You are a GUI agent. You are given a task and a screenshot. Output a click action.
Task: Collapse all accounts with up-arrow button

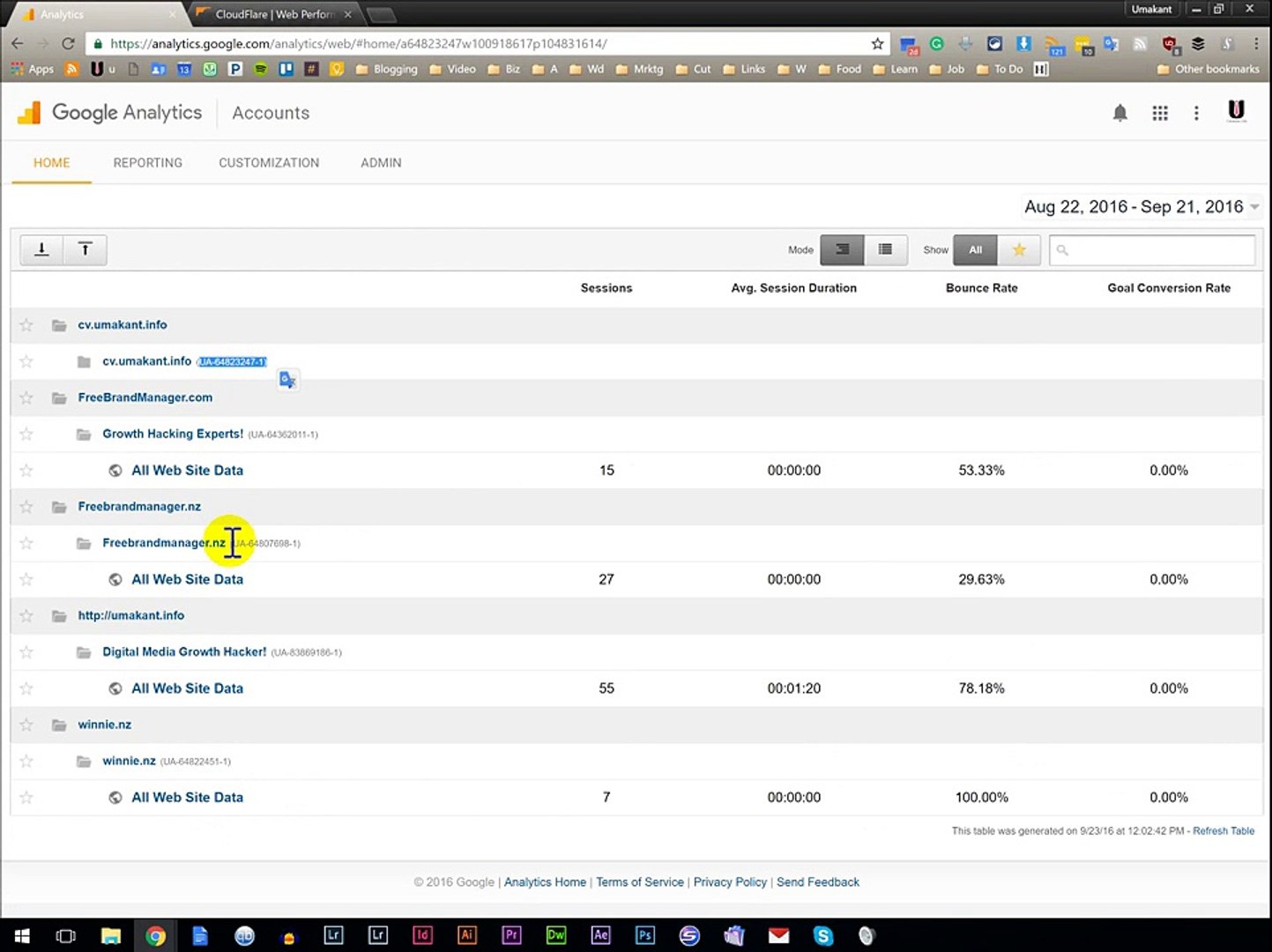pos(86,249)
